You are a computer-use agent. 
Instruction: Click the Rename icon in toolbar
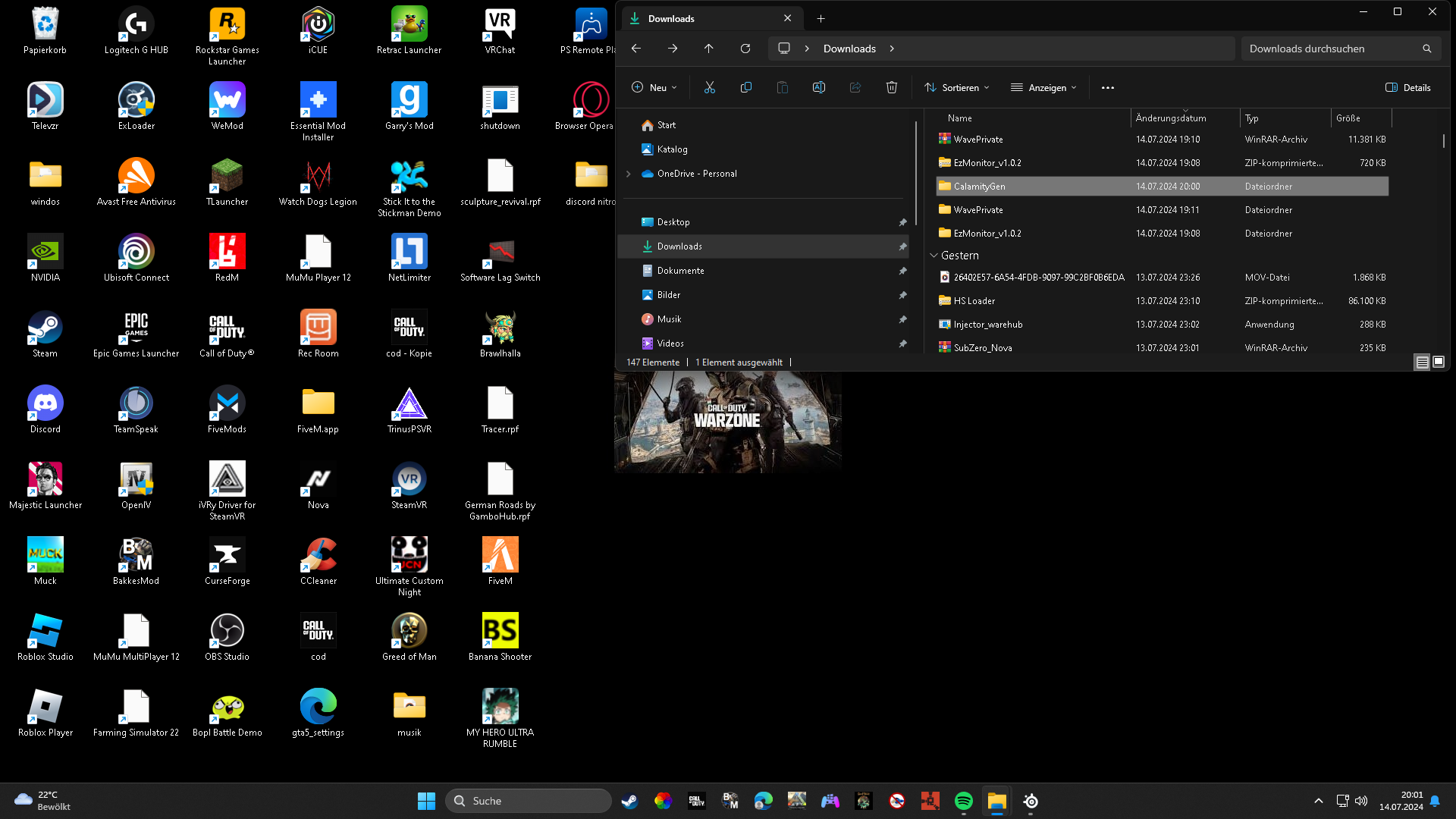[x=818, y=88]
